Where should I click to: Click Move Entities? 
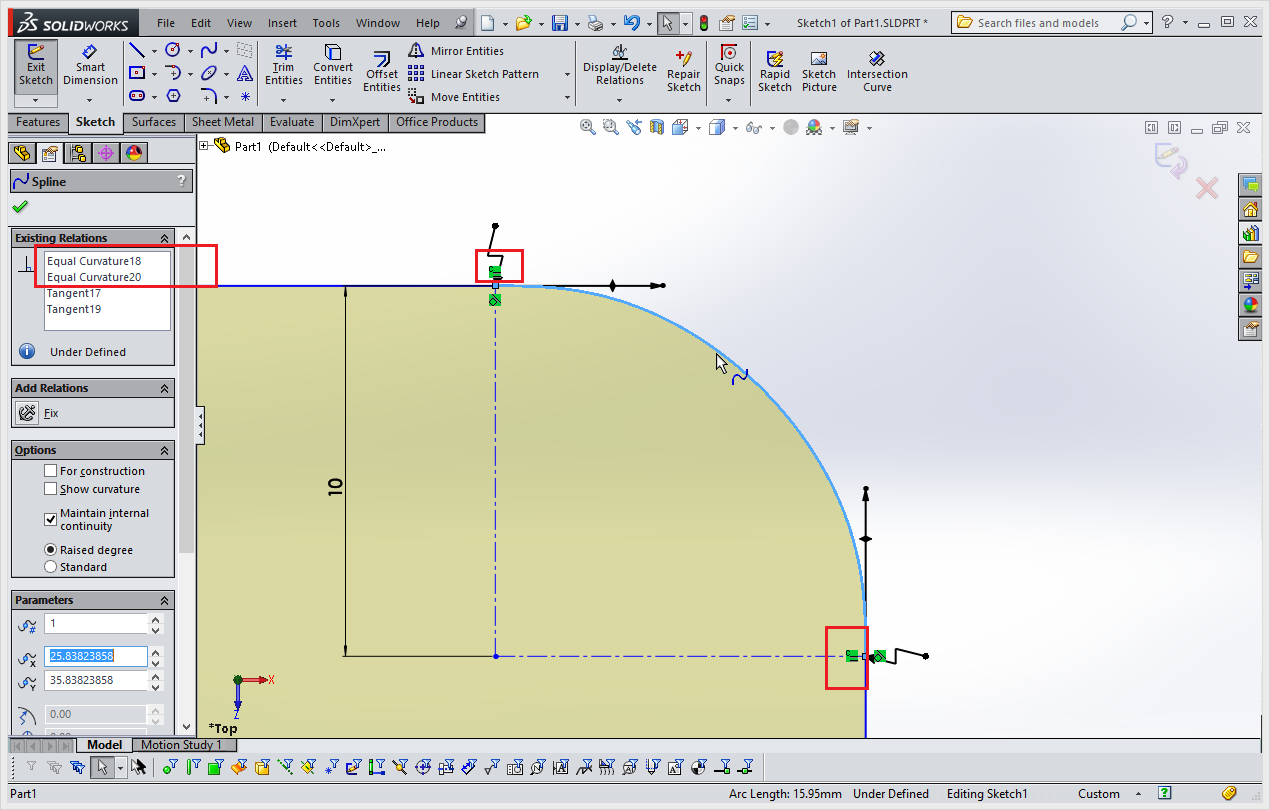tap(455, 97)
